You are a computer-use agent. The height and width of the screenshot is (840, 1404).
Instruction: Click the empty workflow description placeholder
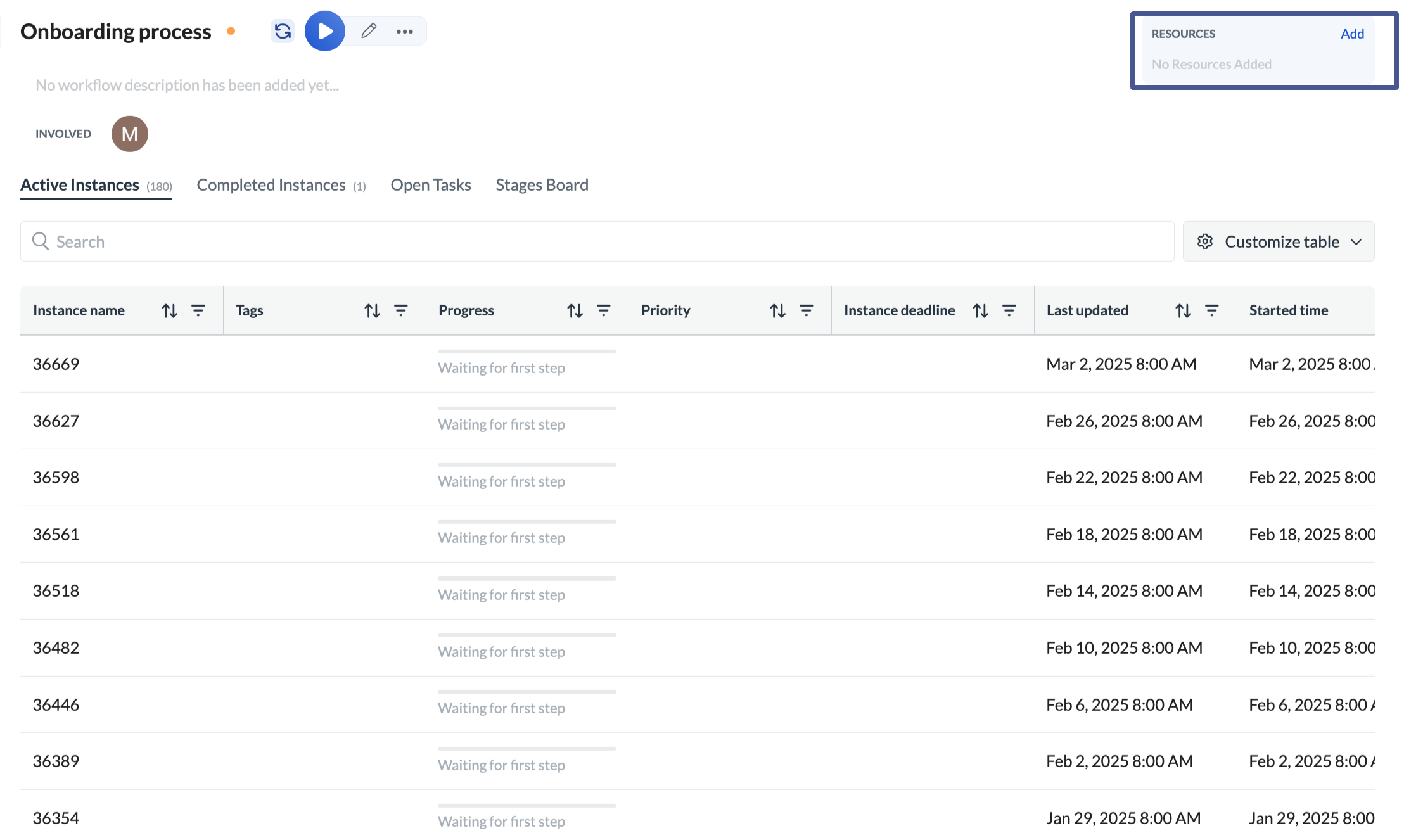click(x=187, y=85)
